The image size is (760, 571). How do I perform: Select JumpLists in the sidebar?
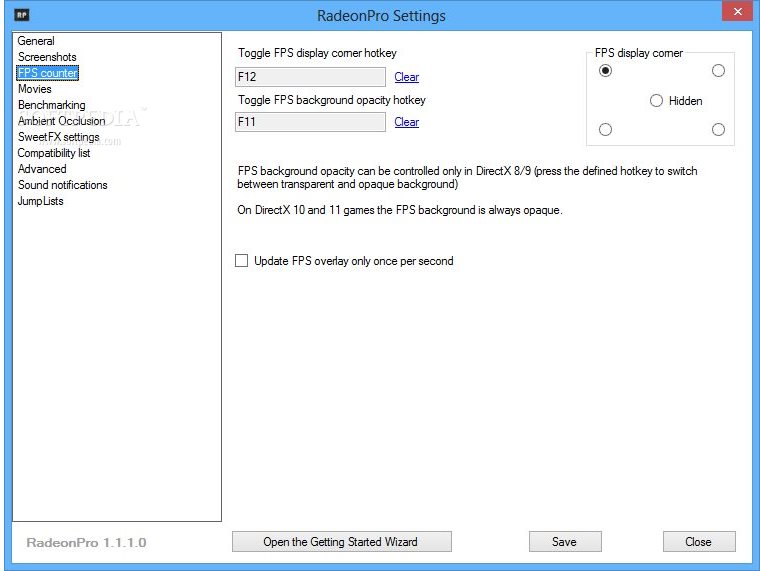coord(40,201)
